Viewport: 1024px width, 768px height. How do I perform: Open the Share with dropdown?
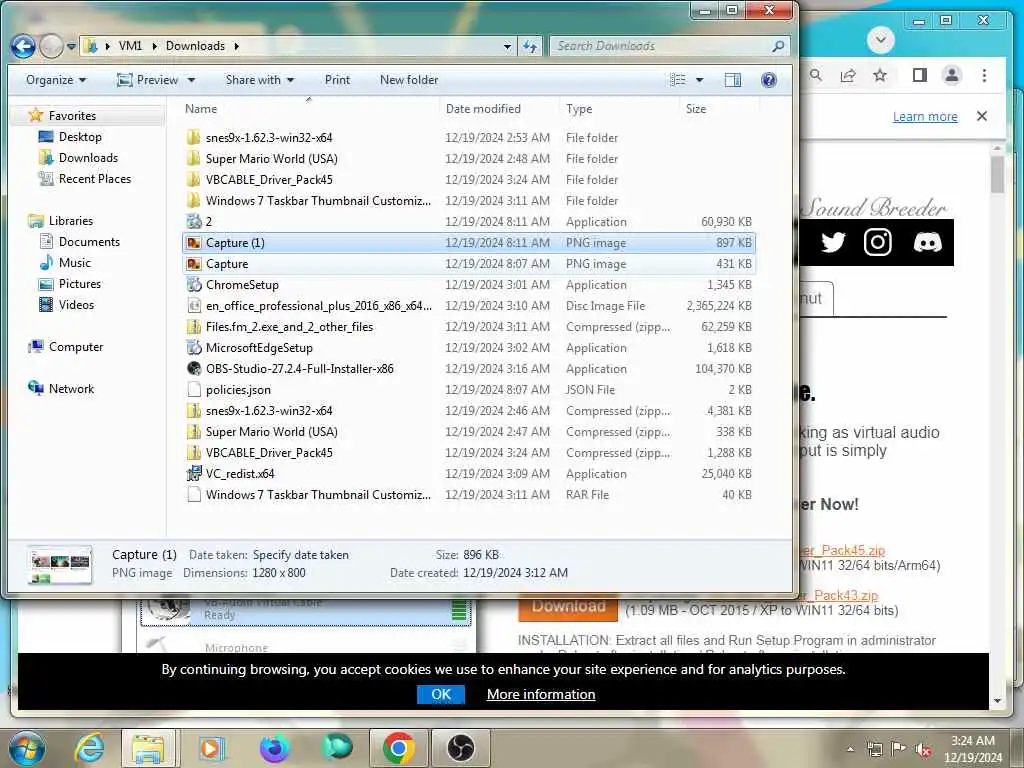click(x=260, y=80)
